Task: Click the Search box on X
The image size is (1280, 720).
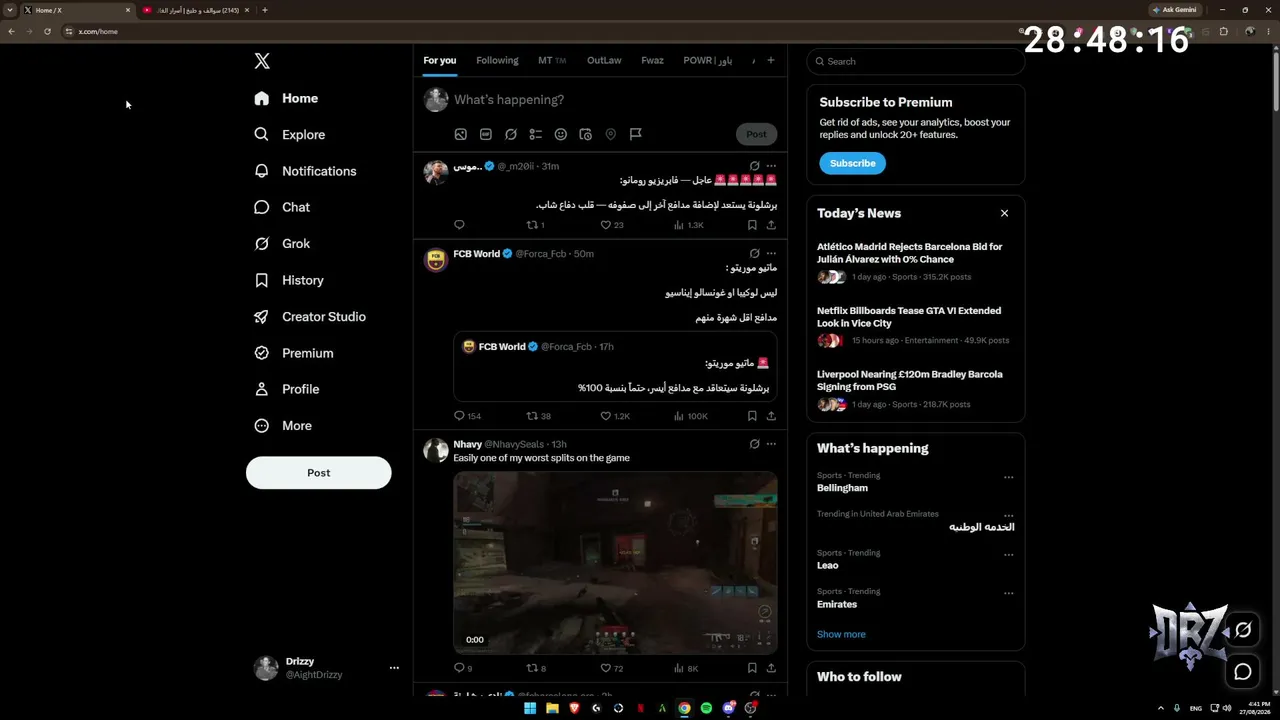Action: coord(916,61)
